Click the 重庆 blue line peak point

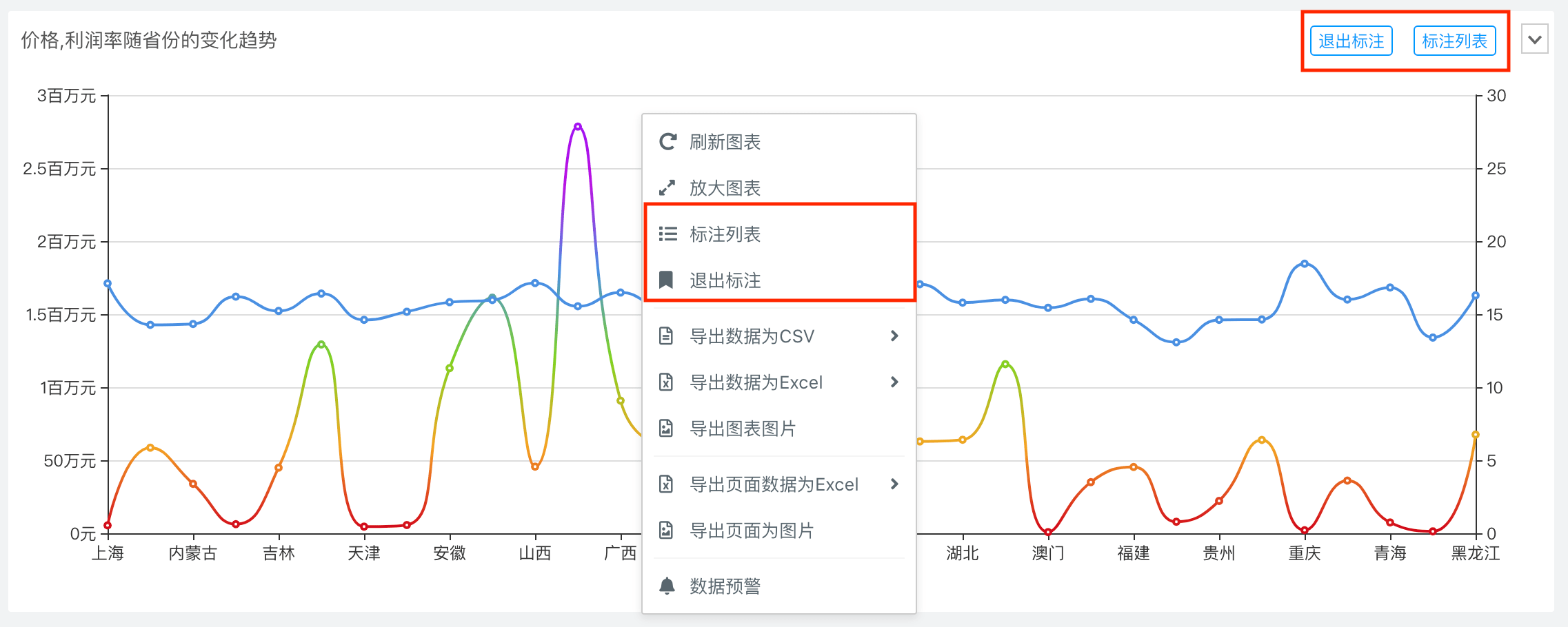[x=1305, y=264]
